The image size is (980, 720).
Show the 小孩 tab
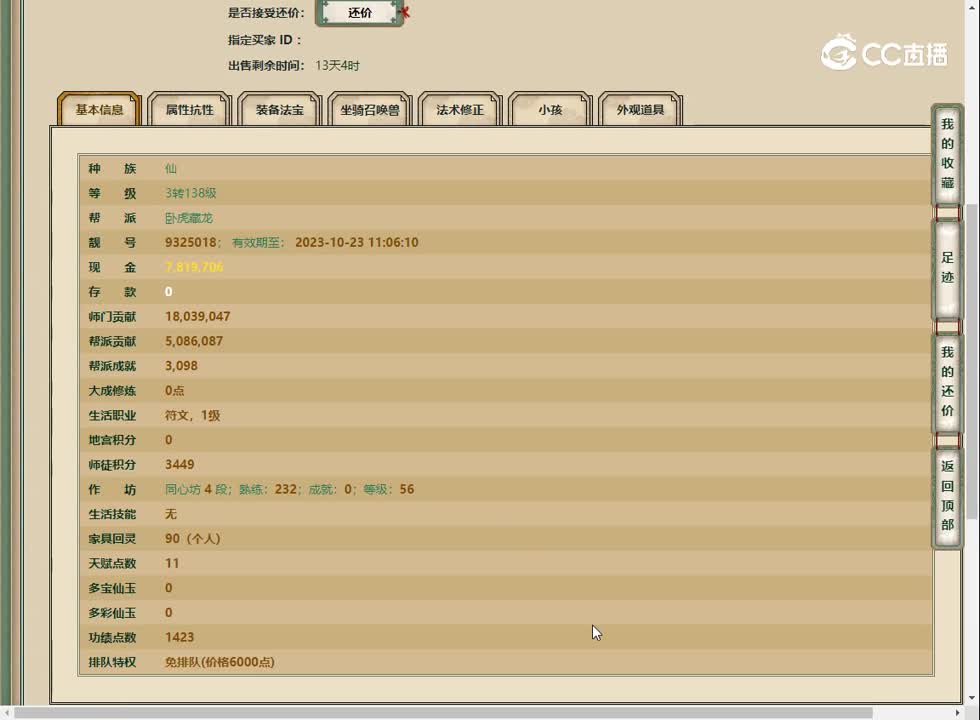[549, 110]
